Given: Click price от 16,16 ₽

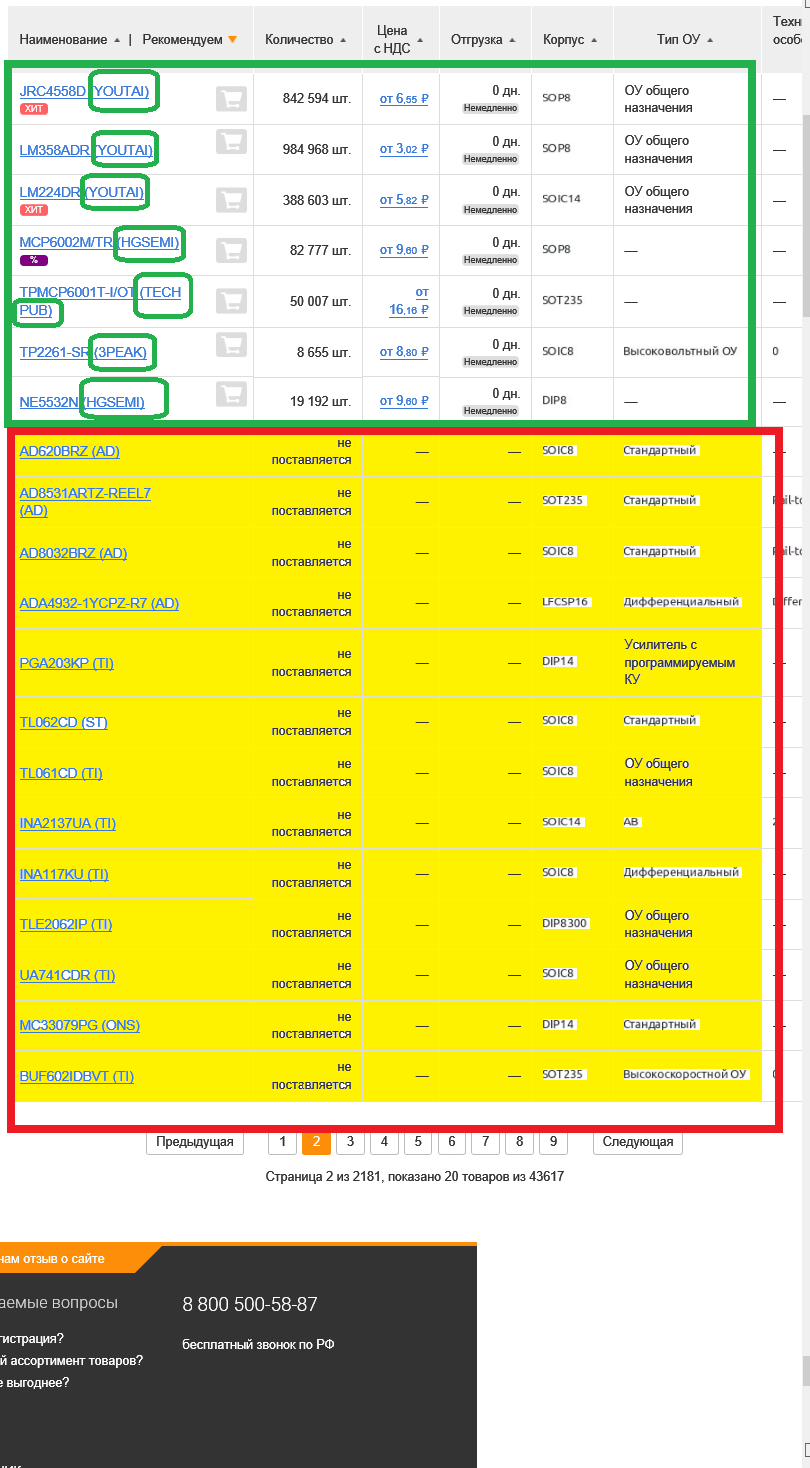Looking at the screenshot, I should 408,301.
